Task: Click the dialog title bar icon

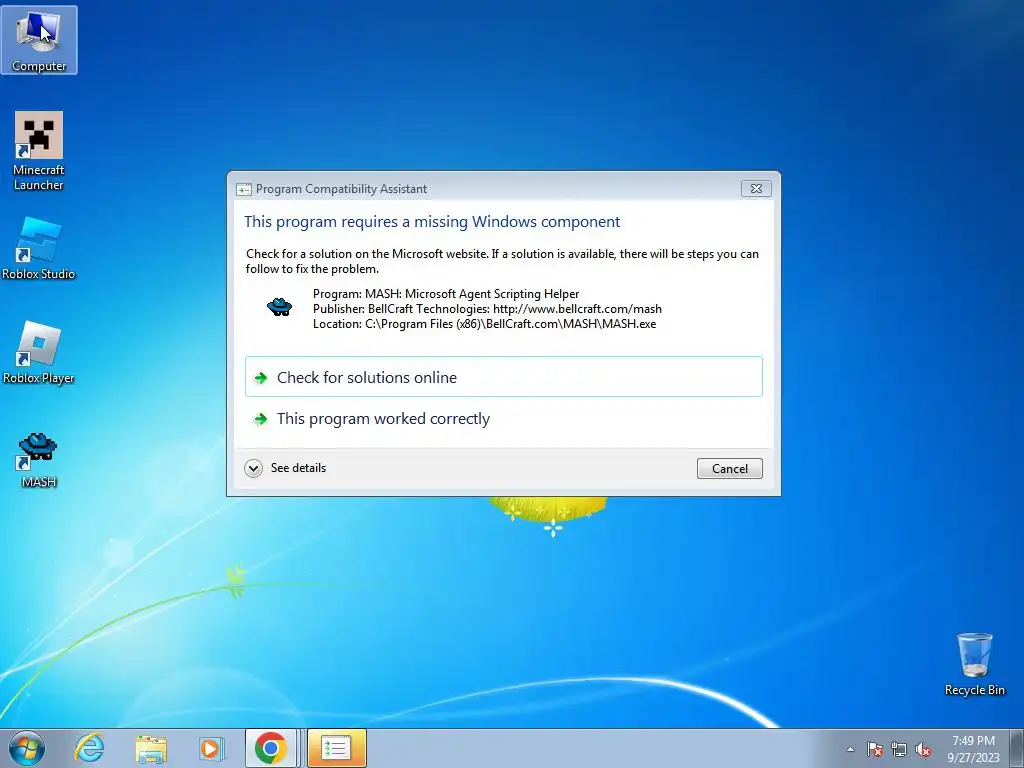Action: 244,189
